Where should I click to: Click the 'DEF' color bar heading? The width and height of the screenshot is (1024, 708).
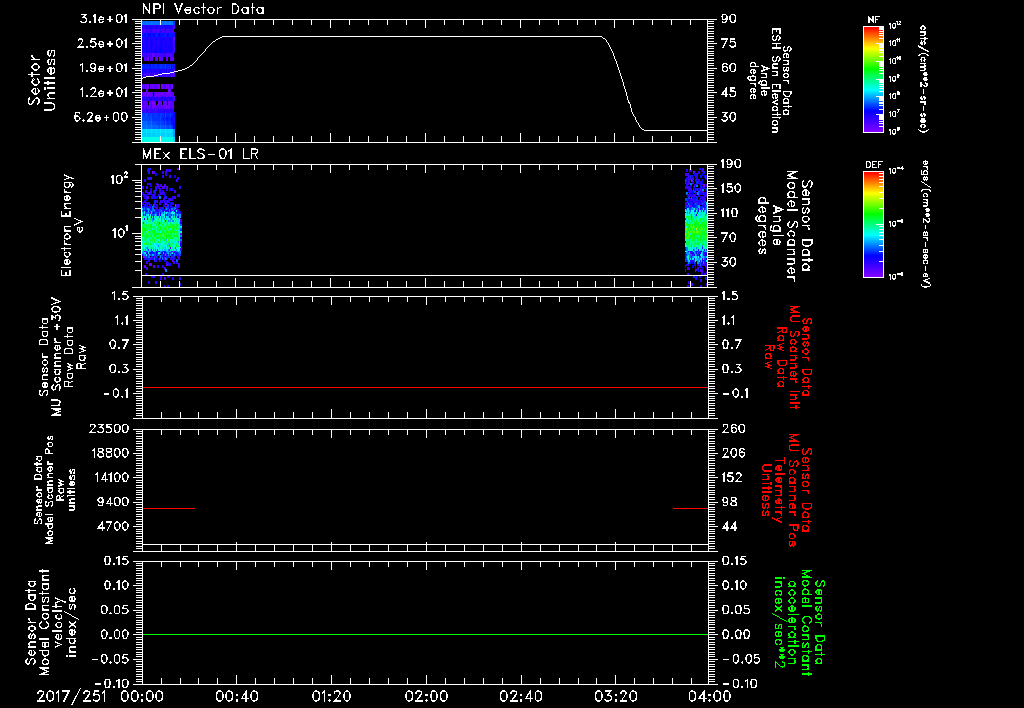873,165
